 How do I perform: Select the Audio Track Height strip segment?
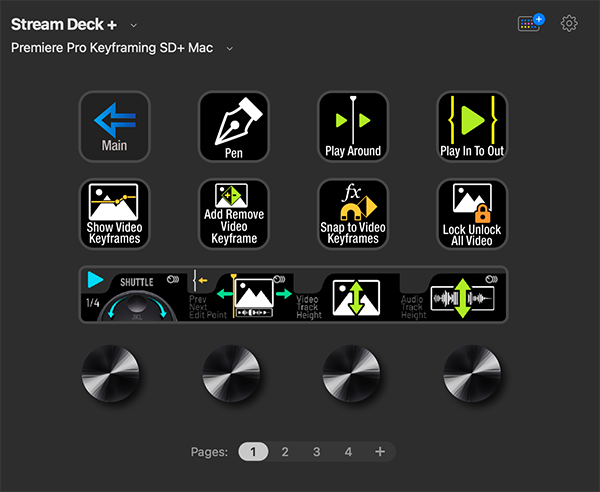(x=453, y=295)
